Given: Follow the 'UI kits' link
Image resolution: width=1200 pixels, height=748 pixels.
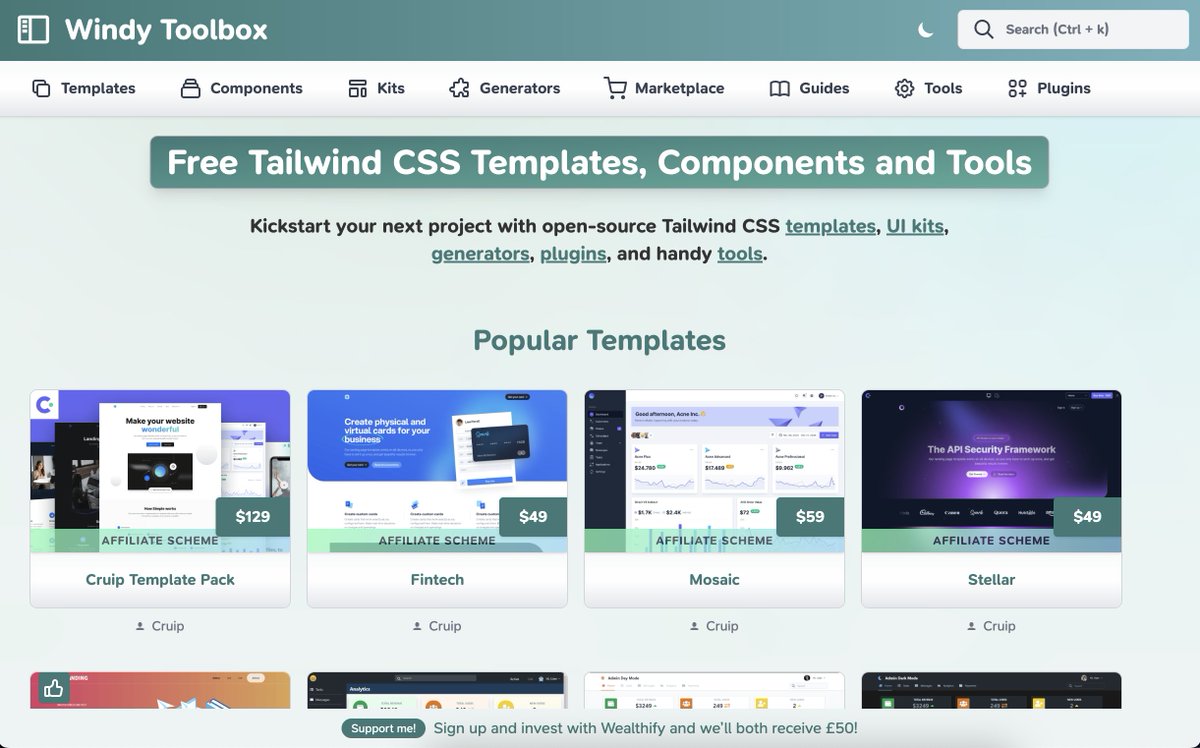Looking at the screenshot, I should pos(915,226).
